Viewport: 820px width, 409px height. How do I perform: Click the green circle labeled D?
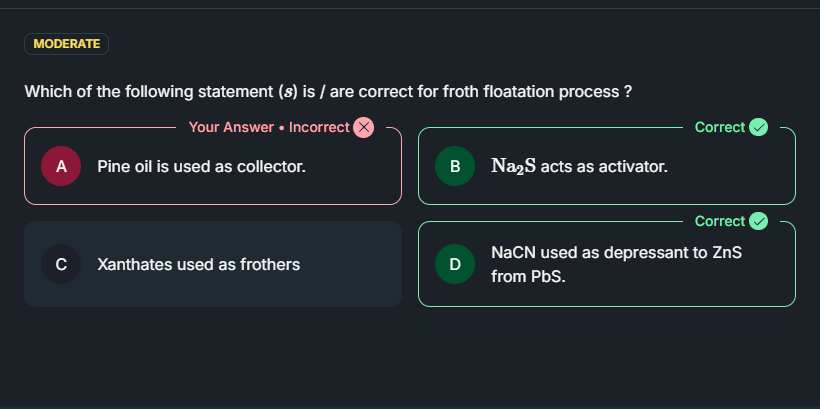455,265
